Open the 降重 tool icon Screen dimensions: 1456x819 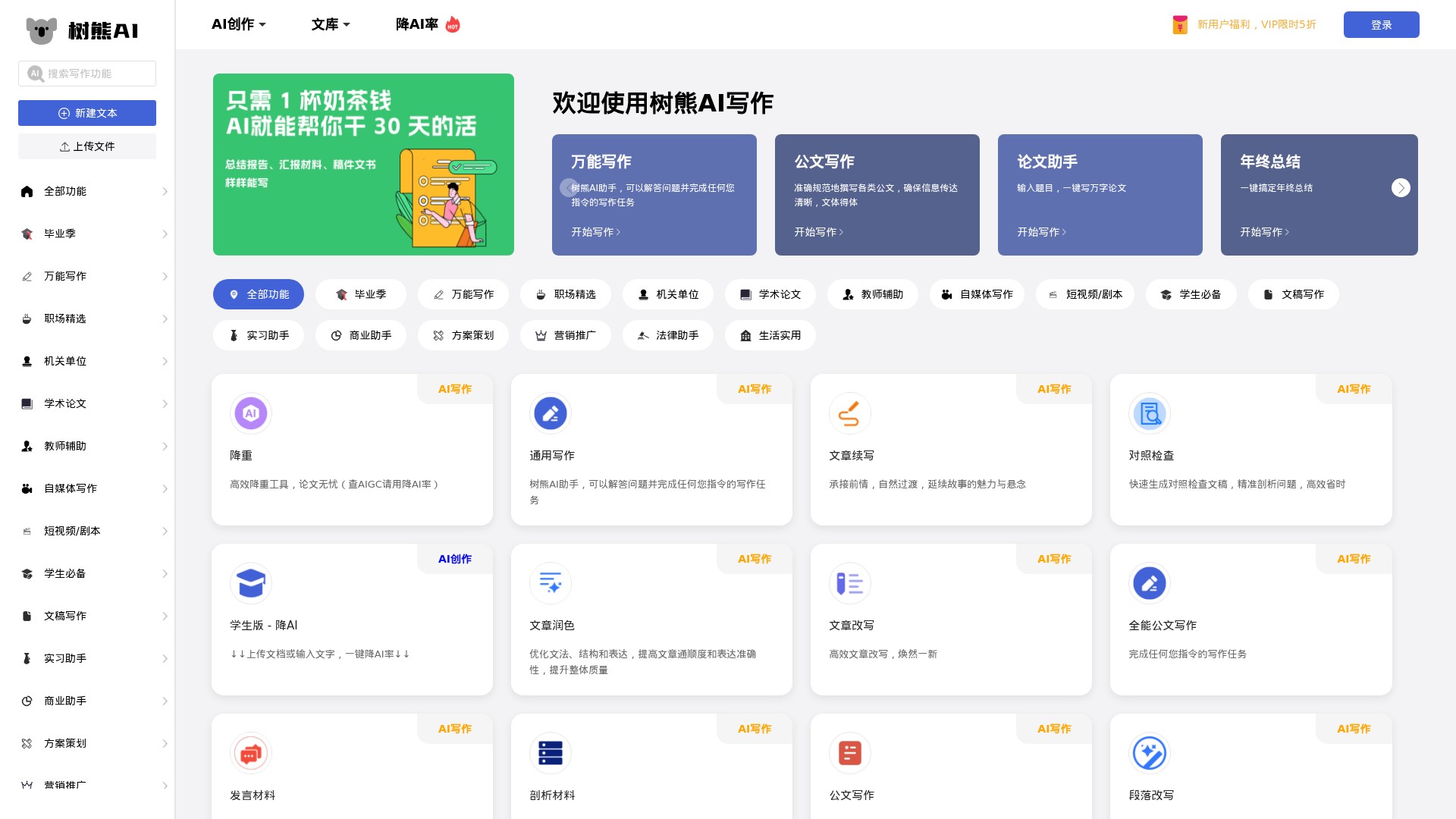click(251, 413)
